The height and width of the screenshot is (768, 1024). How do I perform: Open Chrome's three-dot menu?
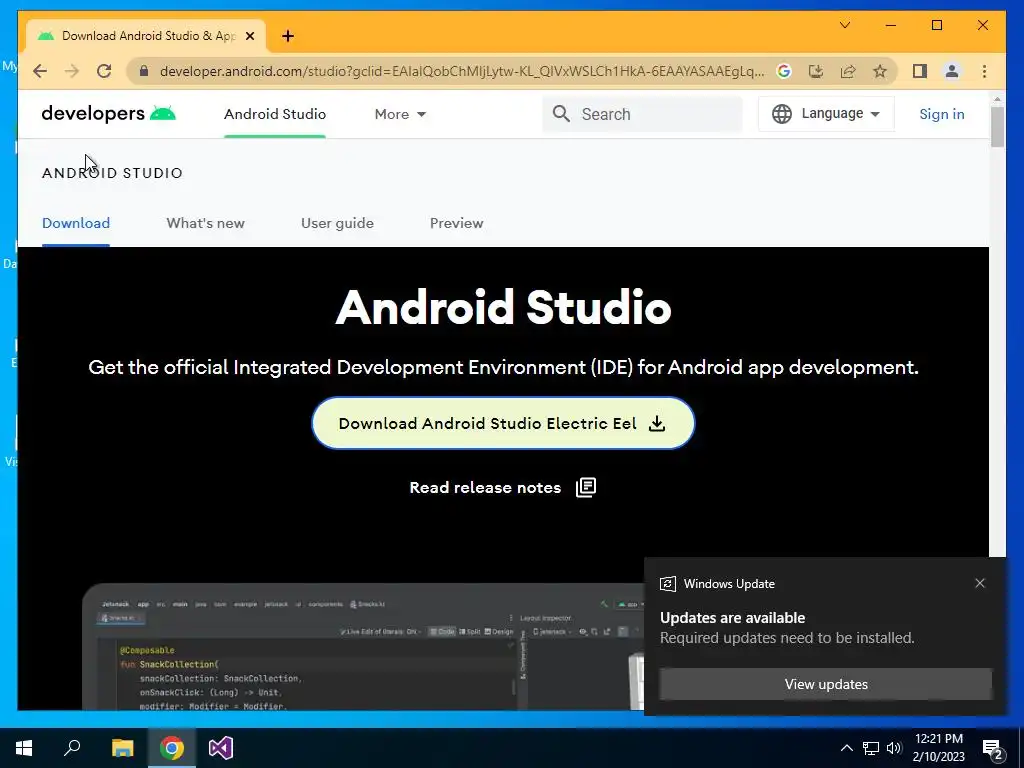pos(984,71)
